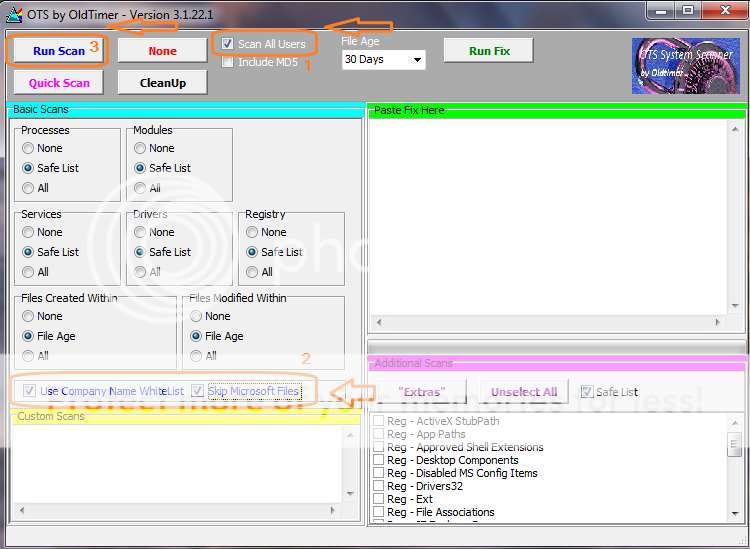Image resolution: width=750 pixels, height=549 pixels.
Task: Click Paste Fix Here horizontal scroll right arrow
Action: (717, 322)
